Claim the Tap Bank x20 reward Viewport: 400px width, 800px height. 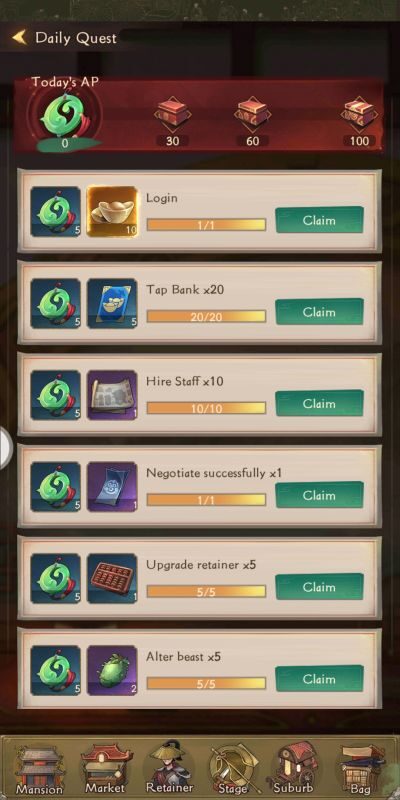(x=319, y=312)
